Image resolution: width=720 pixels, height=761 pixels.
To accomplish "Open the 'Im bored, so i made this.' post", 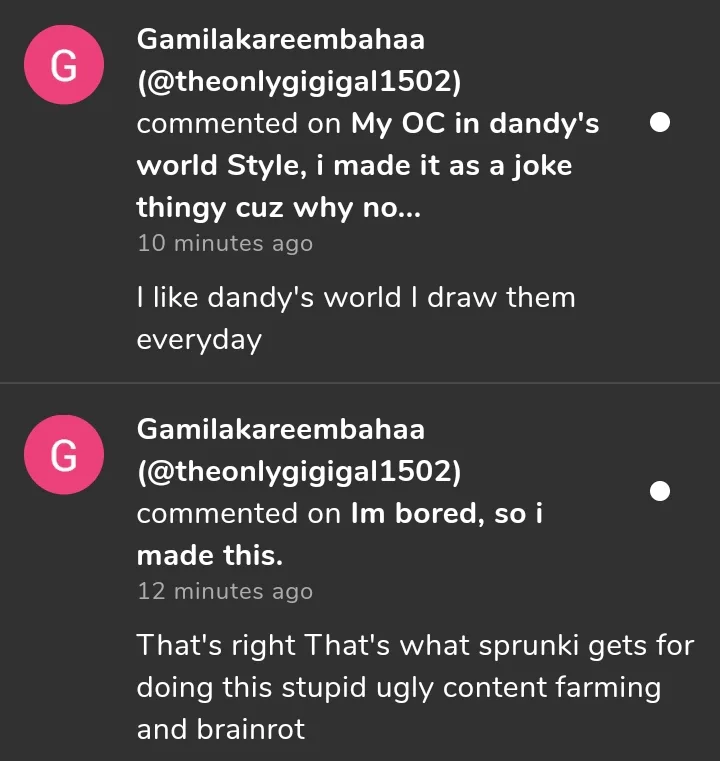I will [x=446, y=514].
